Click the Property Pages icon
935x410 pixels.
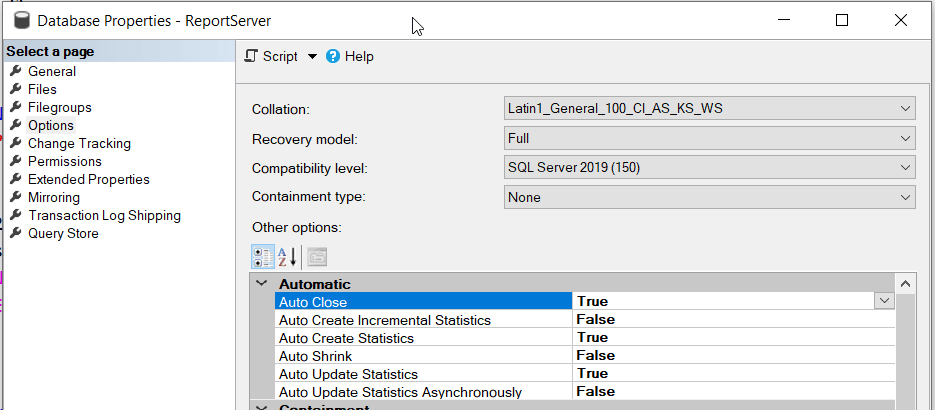coord(317,257)
